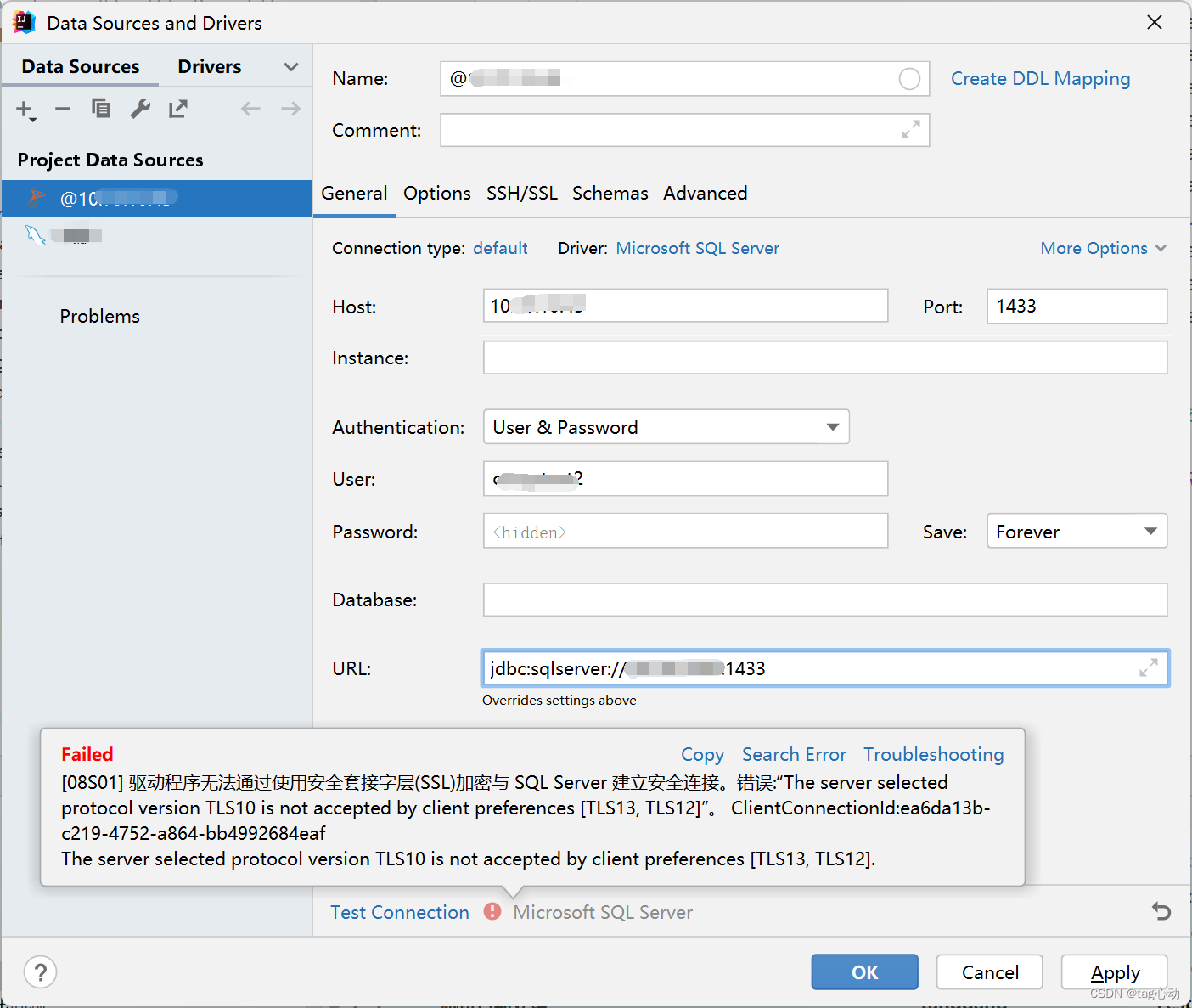This screenshot has height=1008, width=1192.
Task: Expand the URL field with arrows icon
Action: pyautogui.click(x=1149, y=668)
